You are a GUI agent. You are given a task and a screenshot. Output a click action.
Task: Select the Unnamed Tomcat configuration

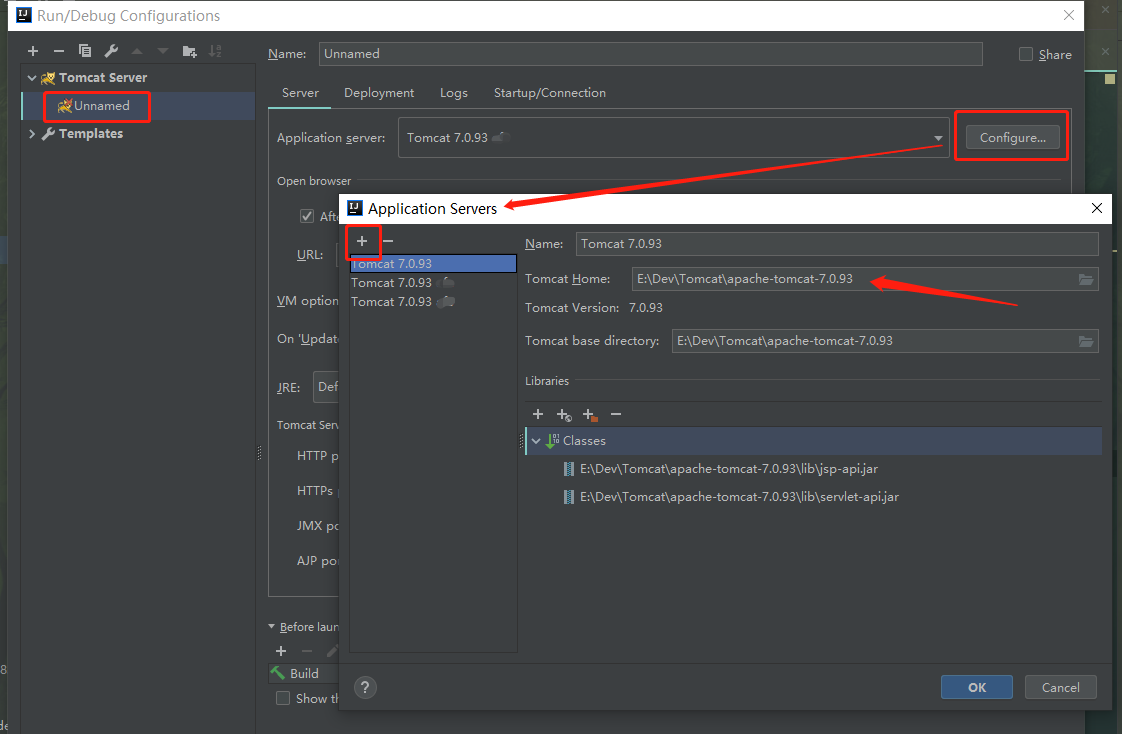click(x=139, y=106)
